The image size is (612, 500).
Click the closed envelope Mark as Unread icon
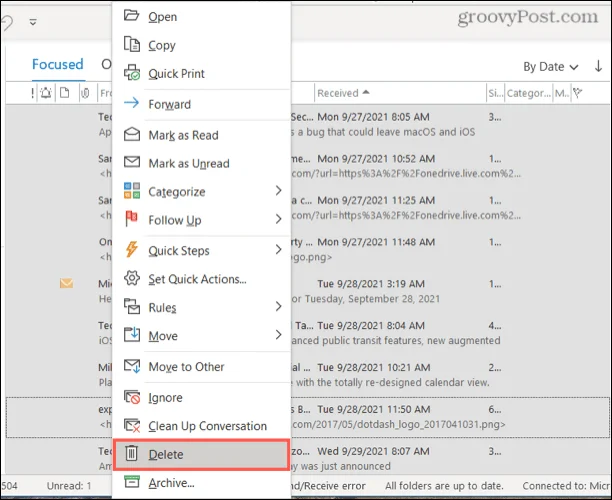coord(132,162)
